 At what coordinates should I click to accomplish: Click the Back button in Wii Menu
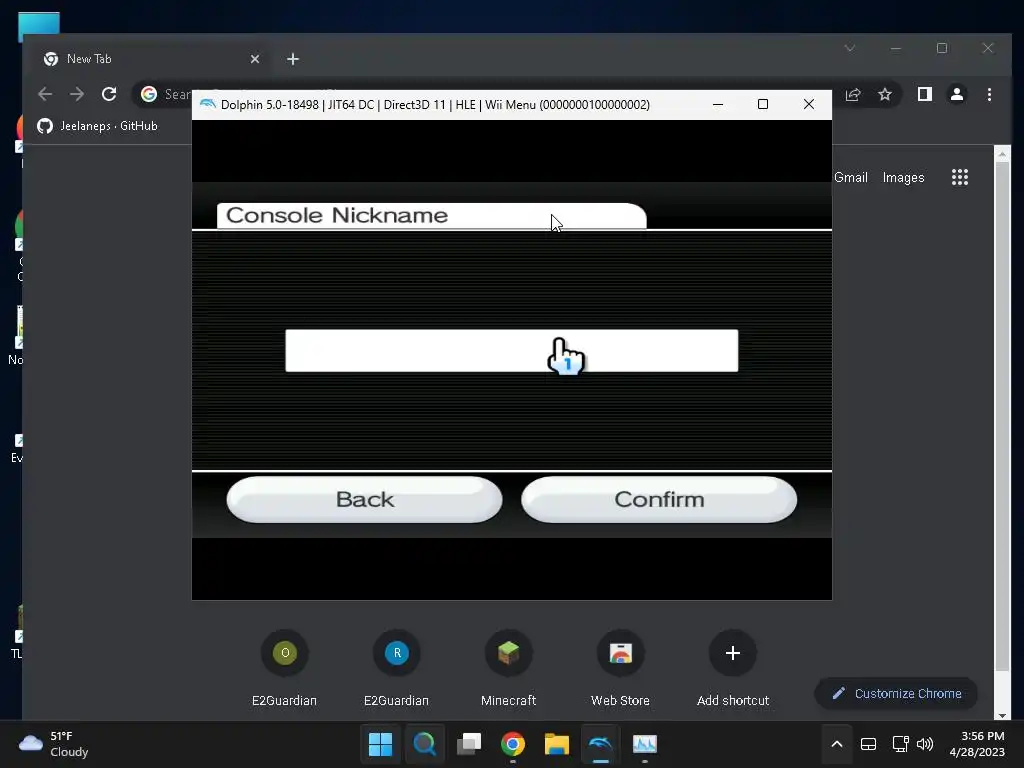coord(364,500)
